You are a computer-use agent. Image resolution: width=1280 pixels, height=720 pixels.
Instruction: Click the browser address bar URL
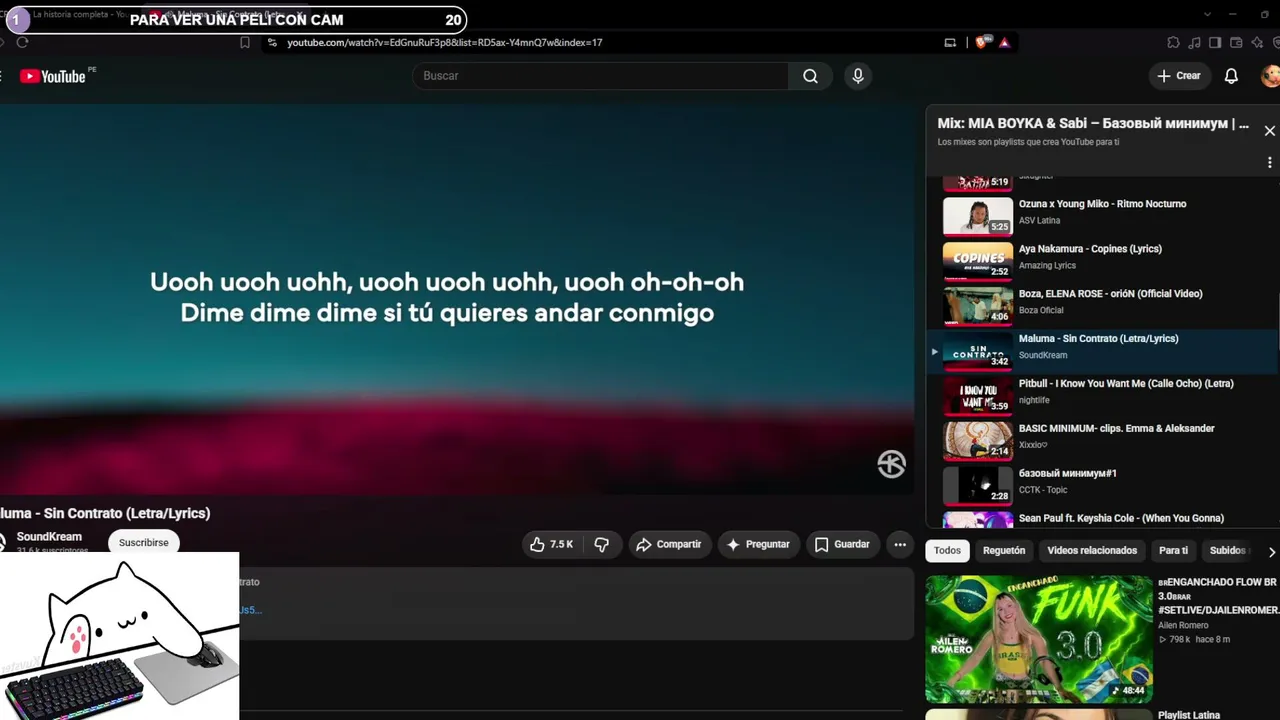(x=445, y=43)
